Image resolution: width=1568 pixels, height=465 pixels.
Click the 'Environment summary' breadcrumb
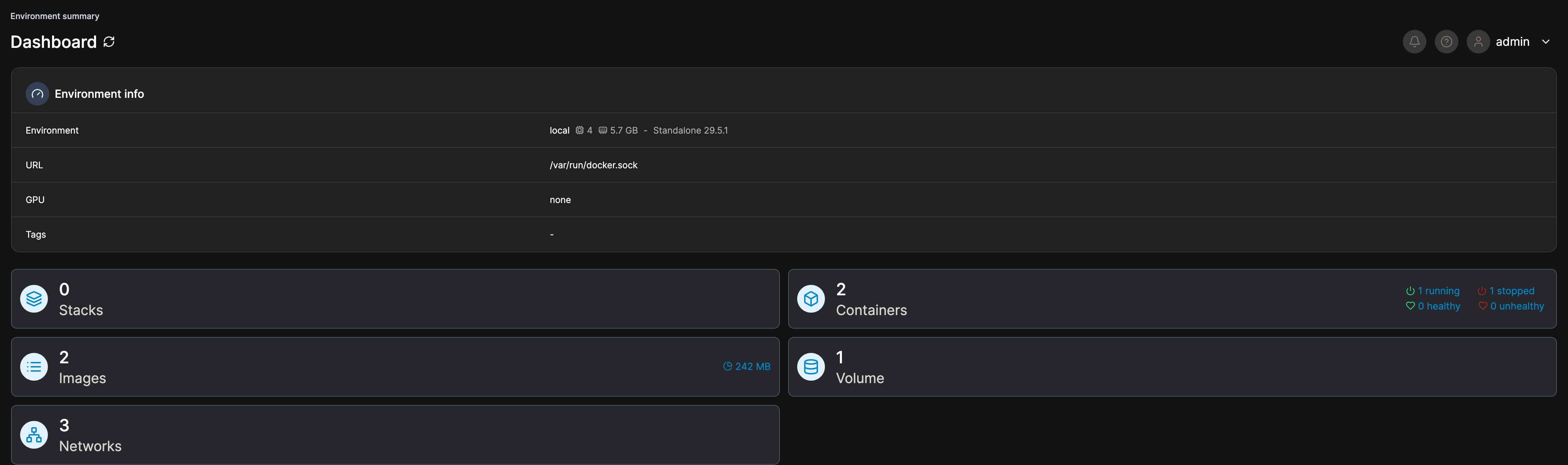pyautogui.click(x=55, y=16)
